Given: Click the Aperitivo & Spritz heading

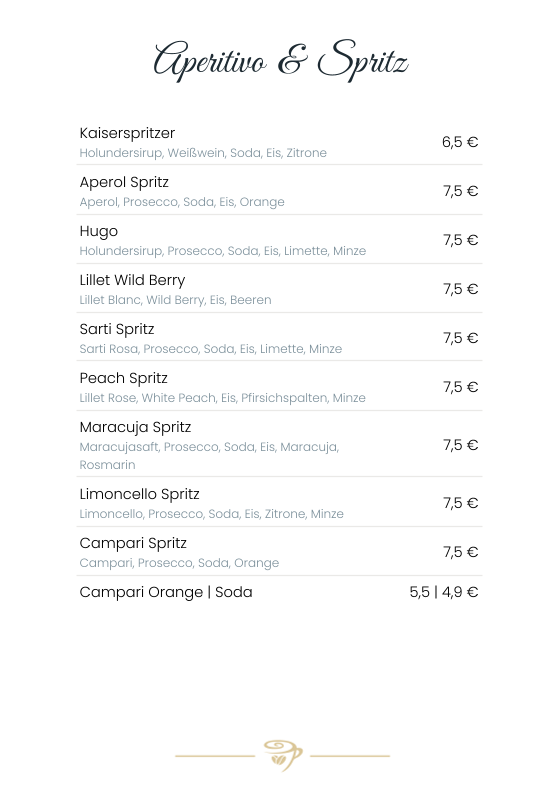Looking at the screenshot, I should tap(281, 61).
